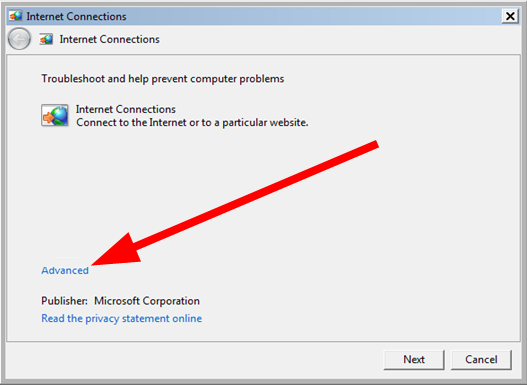Click the Microsoft Corporation publisher name
This screenshot has width=527, height=385.
click(147, 301)
